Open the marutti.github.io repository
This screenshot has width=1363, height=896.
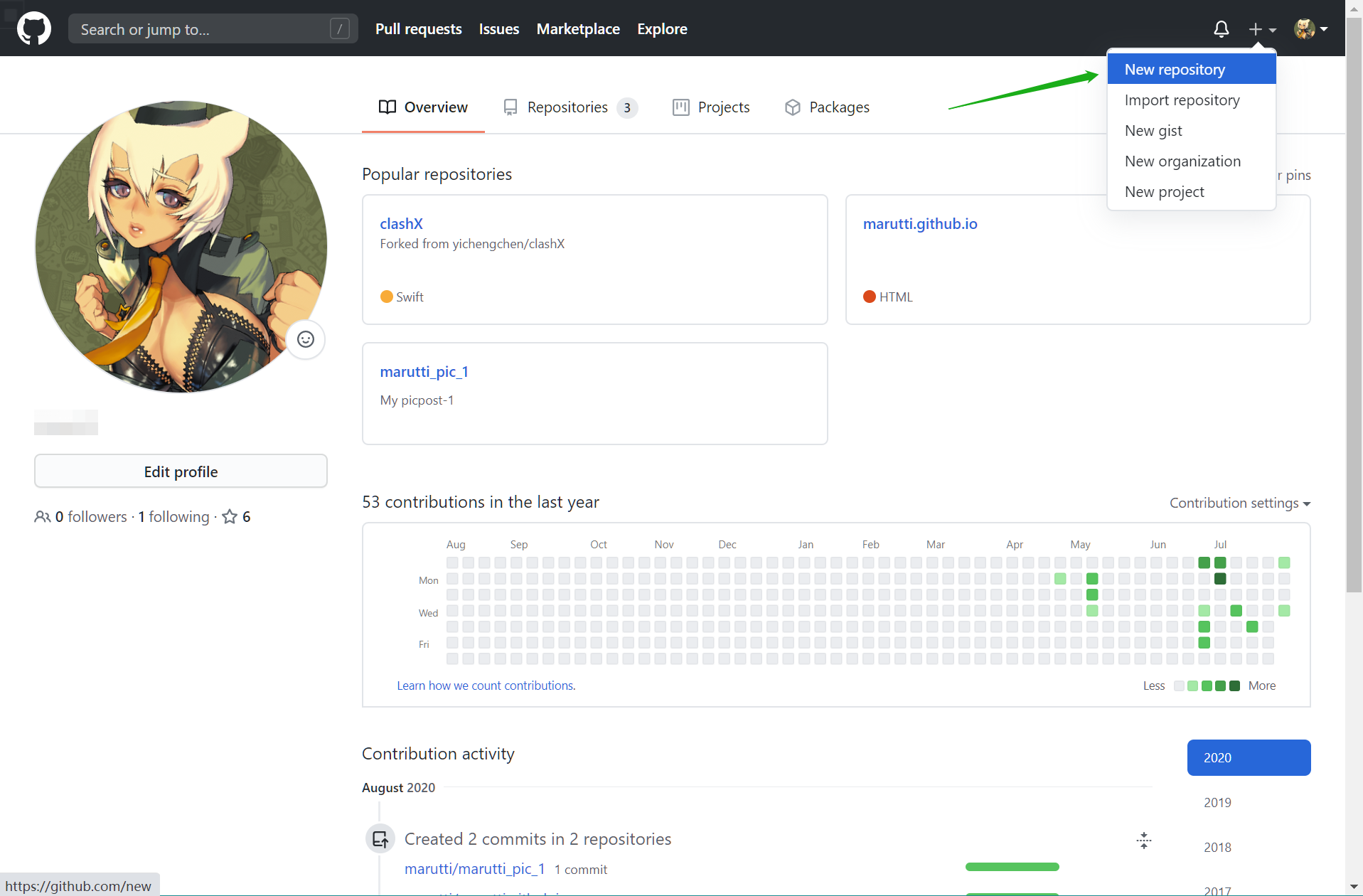point(920,224)
